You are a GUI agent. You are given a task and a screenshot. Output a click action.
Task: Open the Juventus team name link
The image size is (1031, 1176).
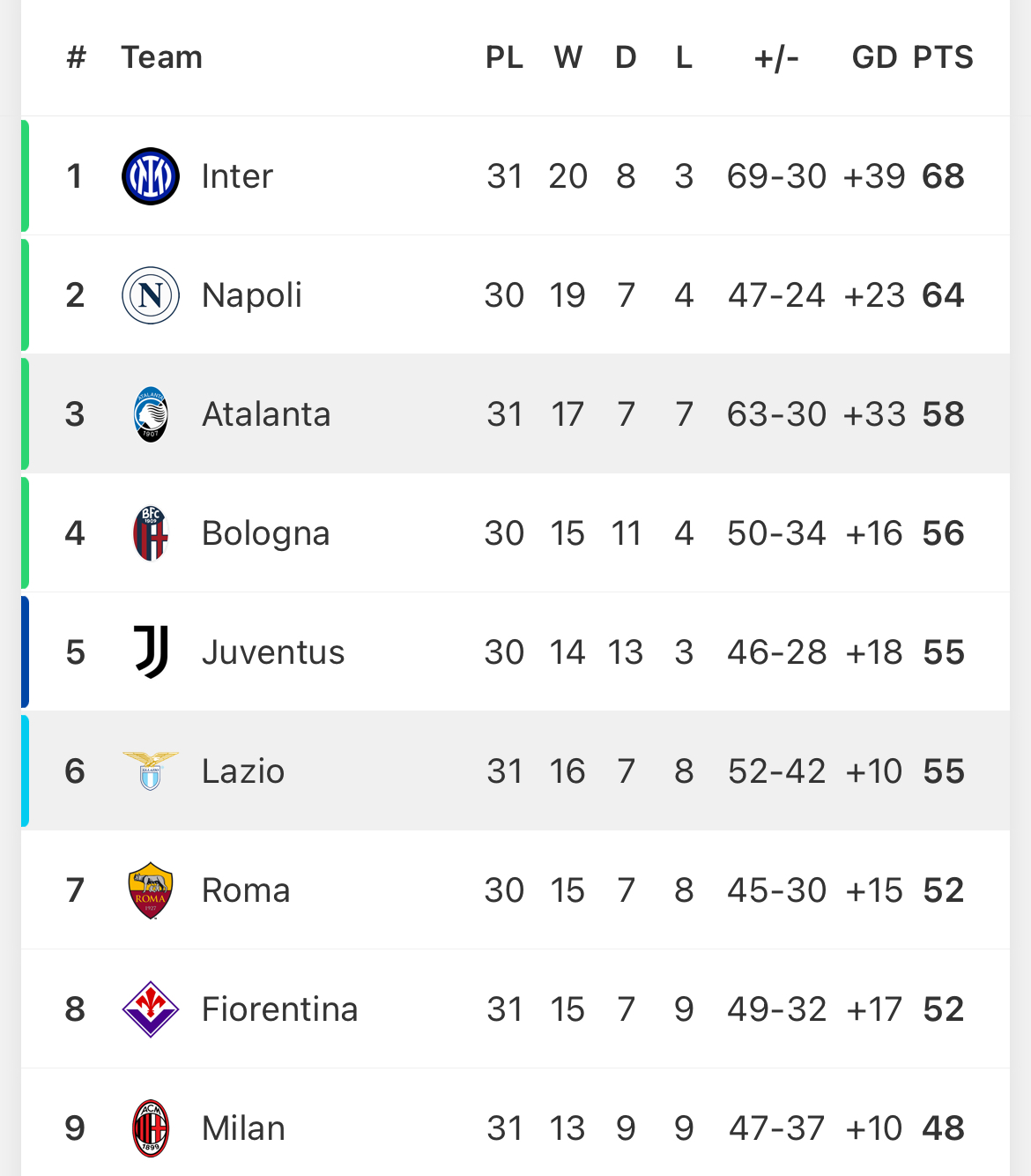coord(273,652)
